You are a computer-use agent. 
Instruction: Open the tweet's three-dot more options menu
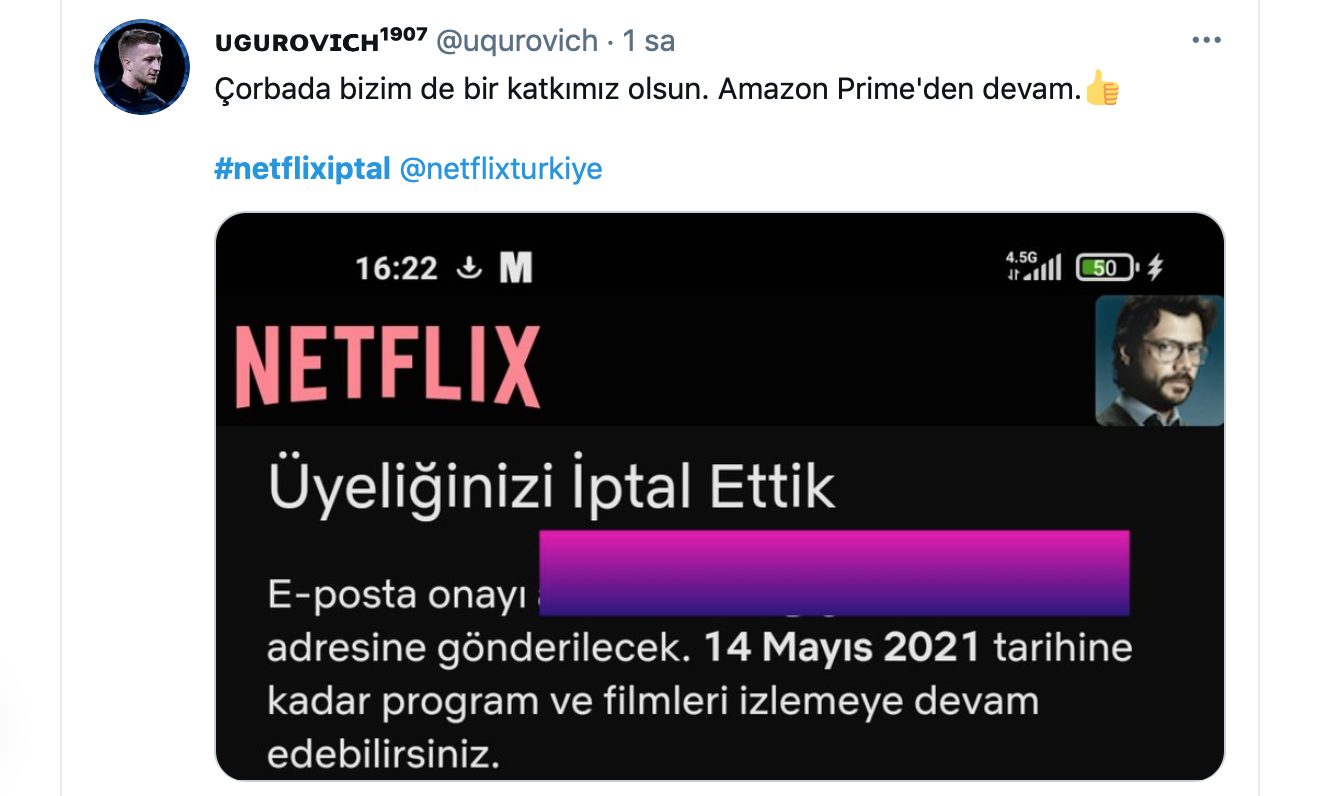click(x=1207, y=42)
